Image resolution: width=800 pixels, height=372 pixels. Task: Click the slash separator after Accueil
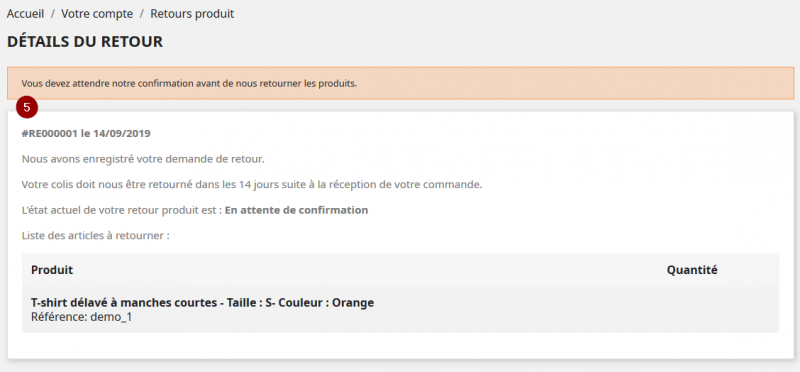53,14
